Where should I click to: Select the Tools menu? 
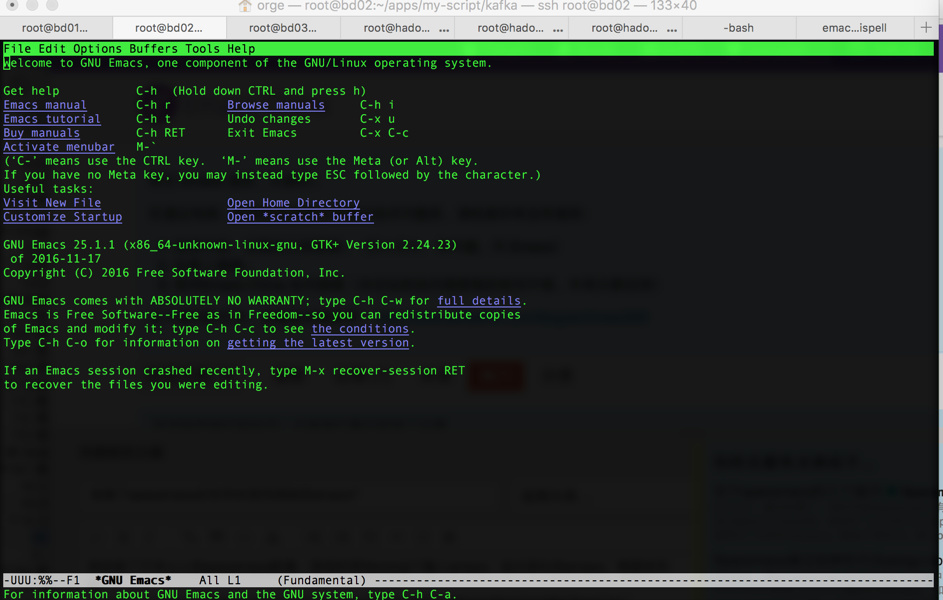click(203, 49)
